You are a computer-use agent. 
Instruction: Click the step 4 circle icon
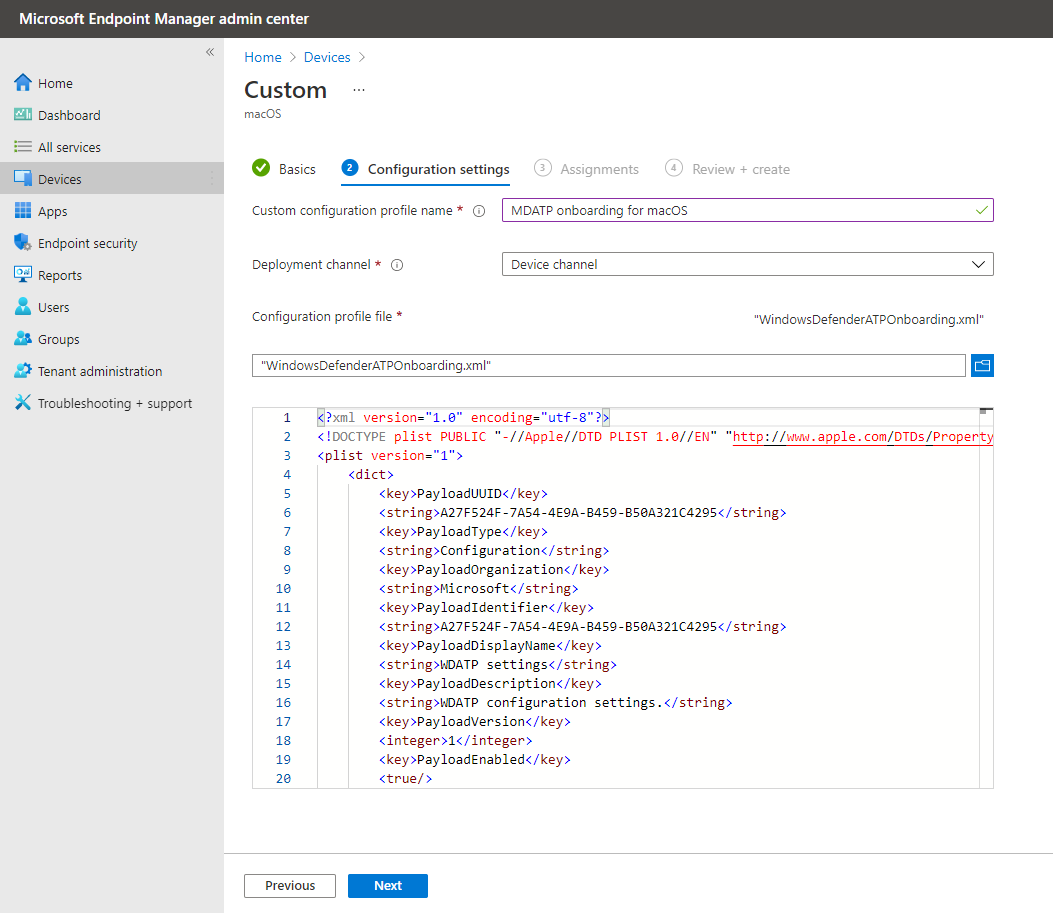click(674, 168)
